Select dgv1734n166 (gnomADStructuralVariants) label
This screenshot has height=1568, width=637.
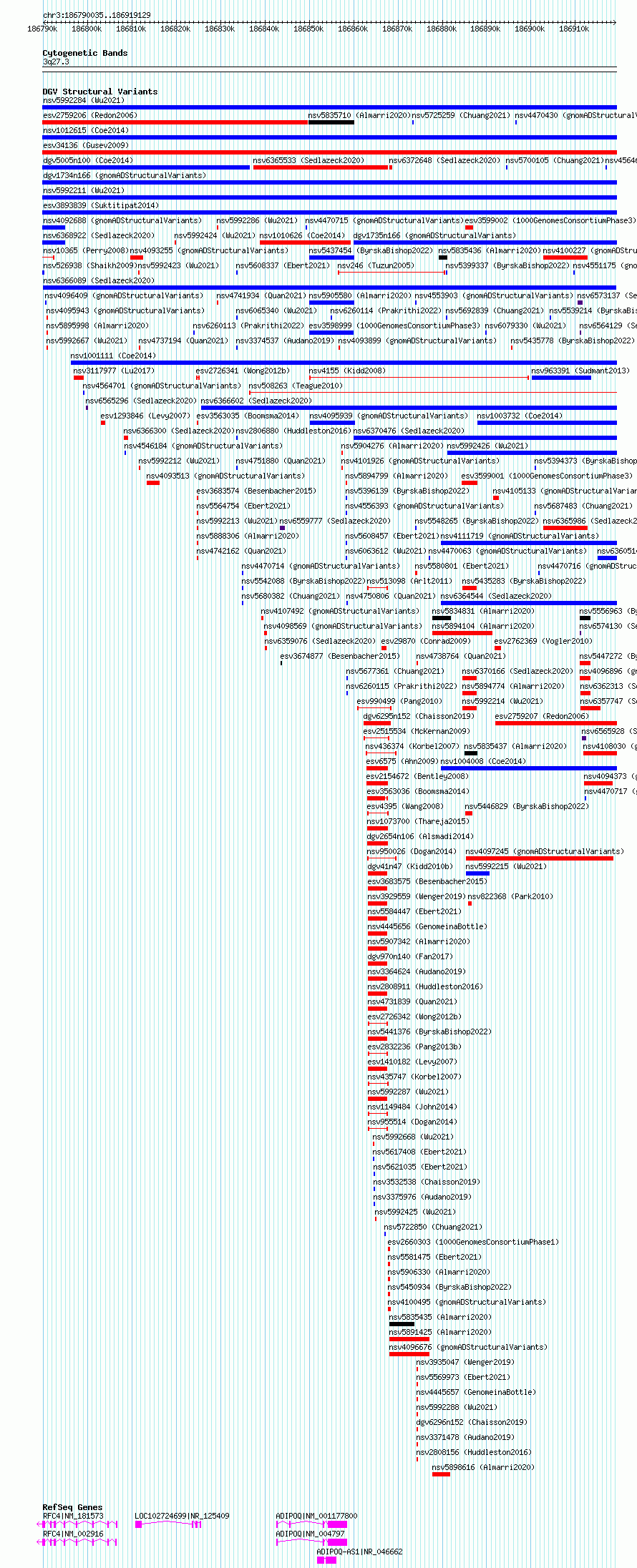(125, 175)
